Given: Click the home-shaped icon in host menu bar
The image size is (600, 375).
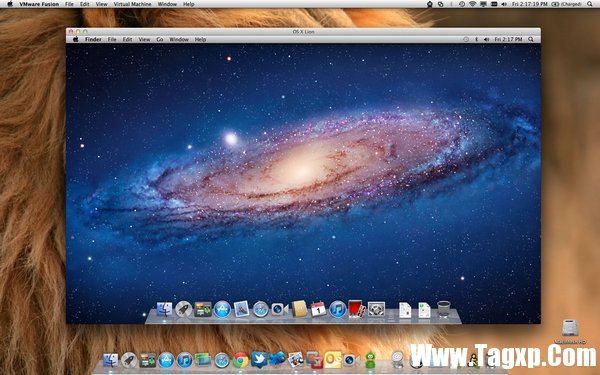Looking at the screenshot, I should tap(430, 4).
